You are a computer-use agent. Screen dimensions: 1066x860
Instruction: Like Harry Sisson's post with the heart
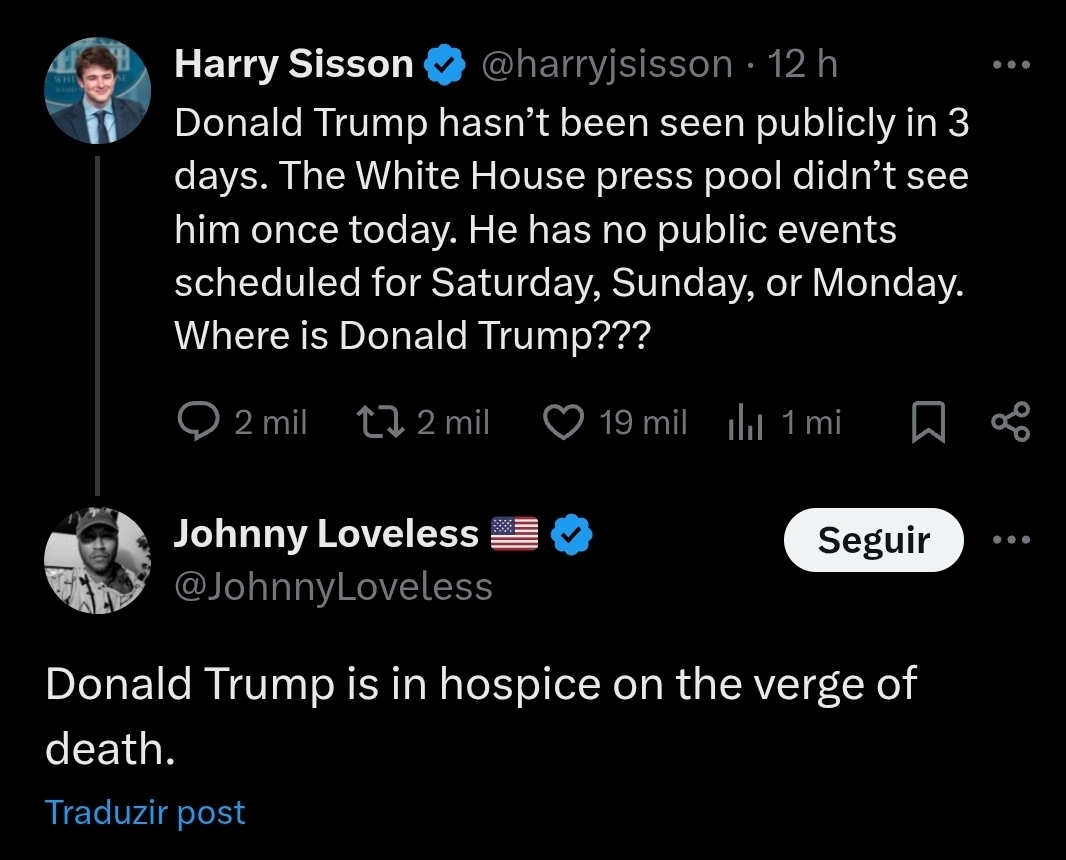tap(563, 424)
